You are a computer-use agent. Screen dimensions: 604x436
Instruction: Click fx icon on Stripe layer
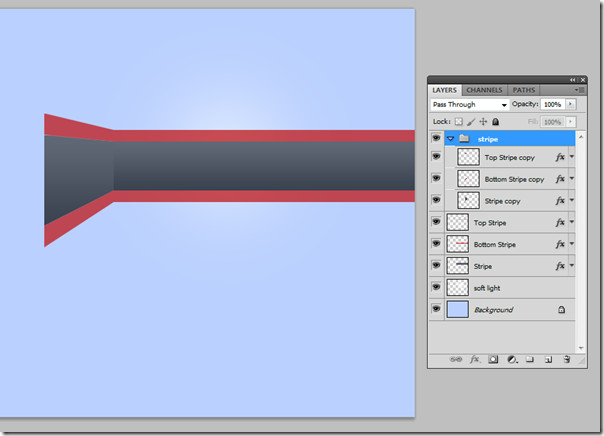tap(560, 266)
